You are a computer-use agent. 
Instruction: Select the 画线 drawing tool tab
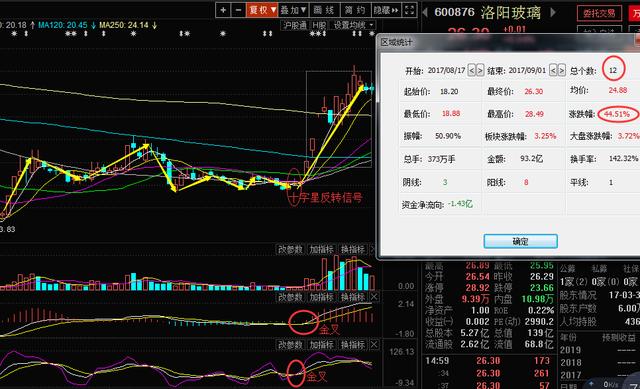coord(324,10)
